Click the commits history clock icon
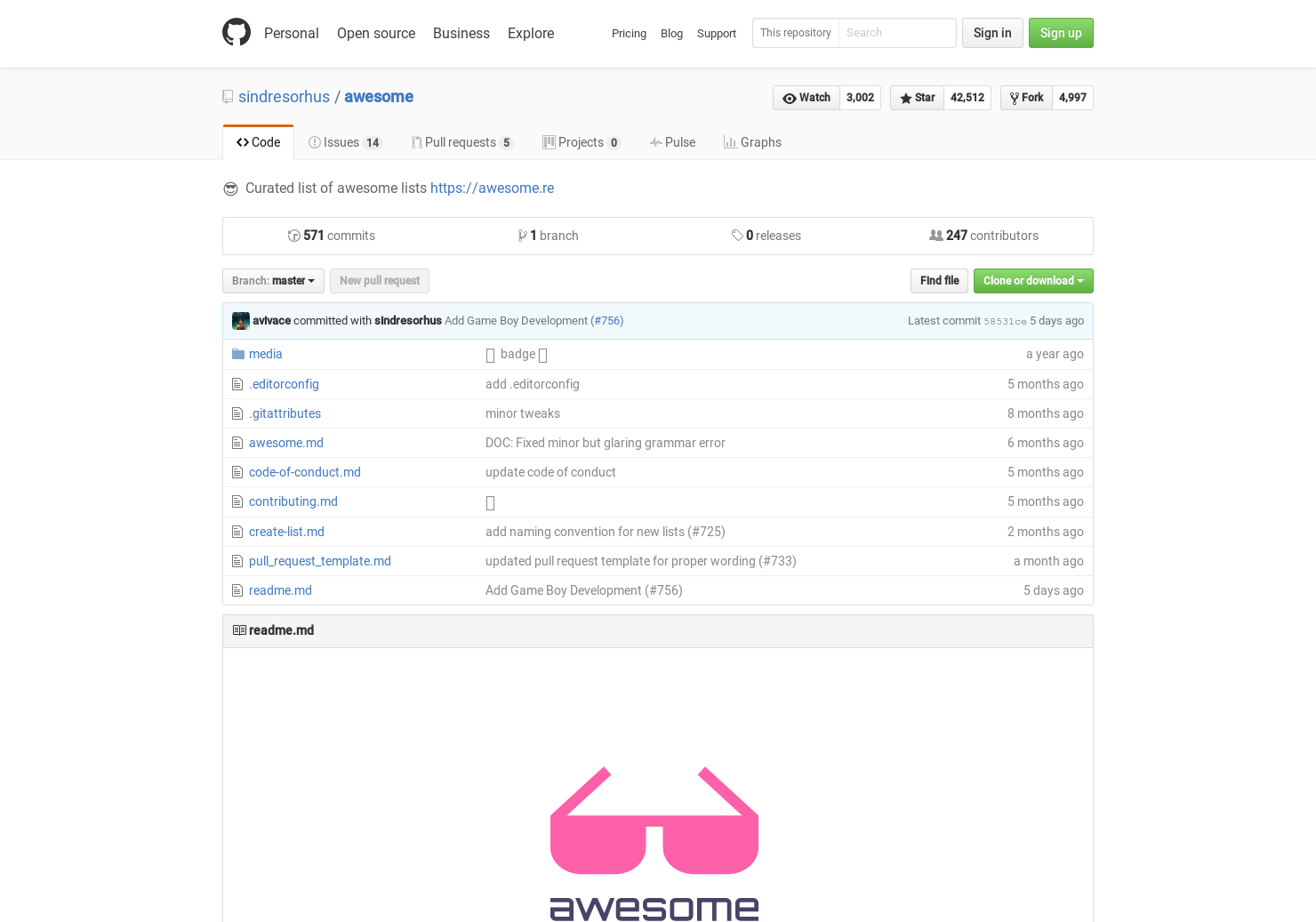This screenshot has width=1316, height=922. 293,236
